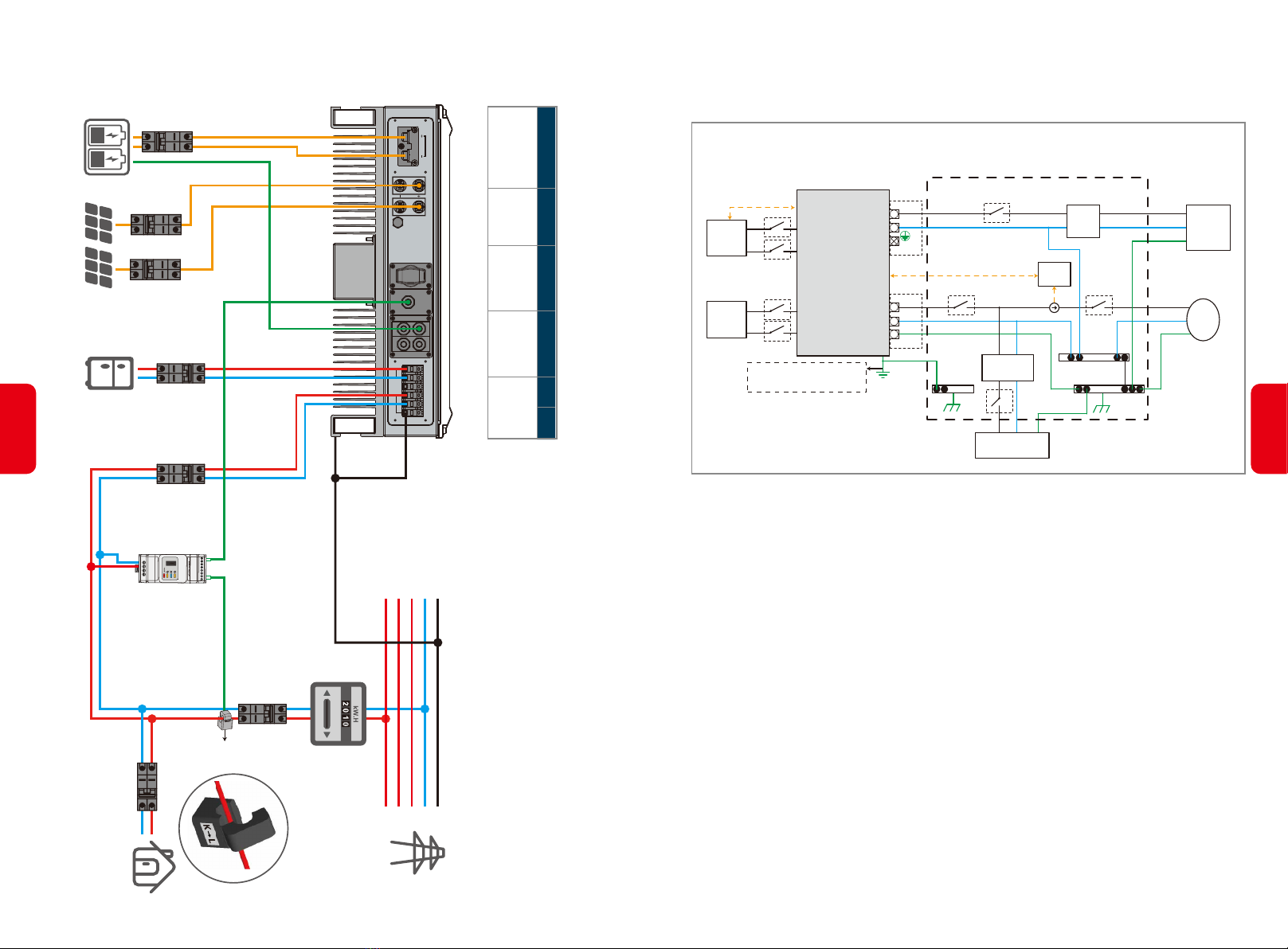Click the kWh utility meter showing 2010
The width and height of the screenshot is (1288, 949).
pos(339,714)
